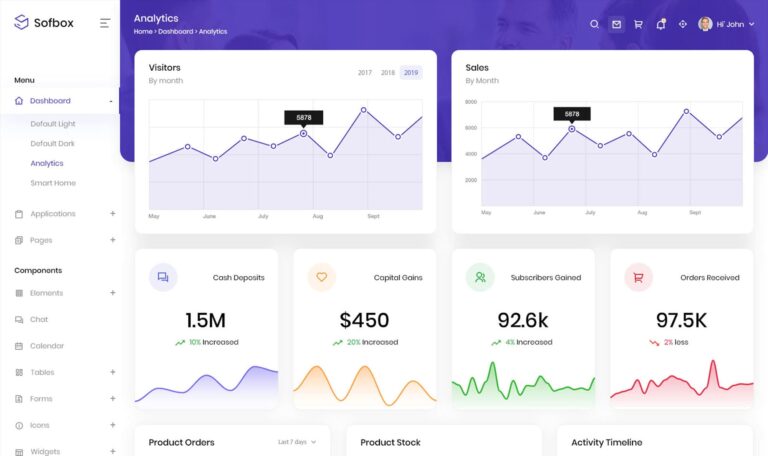This screenshot has height=456, width=768.
Task: Open the shopping cart icon
Action: (x=638, y=24)
